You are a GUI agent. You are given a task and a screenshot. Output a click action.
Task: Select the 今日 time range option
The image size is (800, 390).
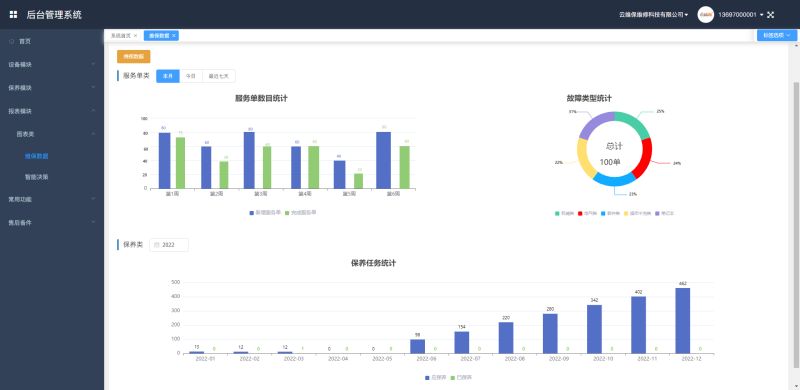click(x=191, y=76)
